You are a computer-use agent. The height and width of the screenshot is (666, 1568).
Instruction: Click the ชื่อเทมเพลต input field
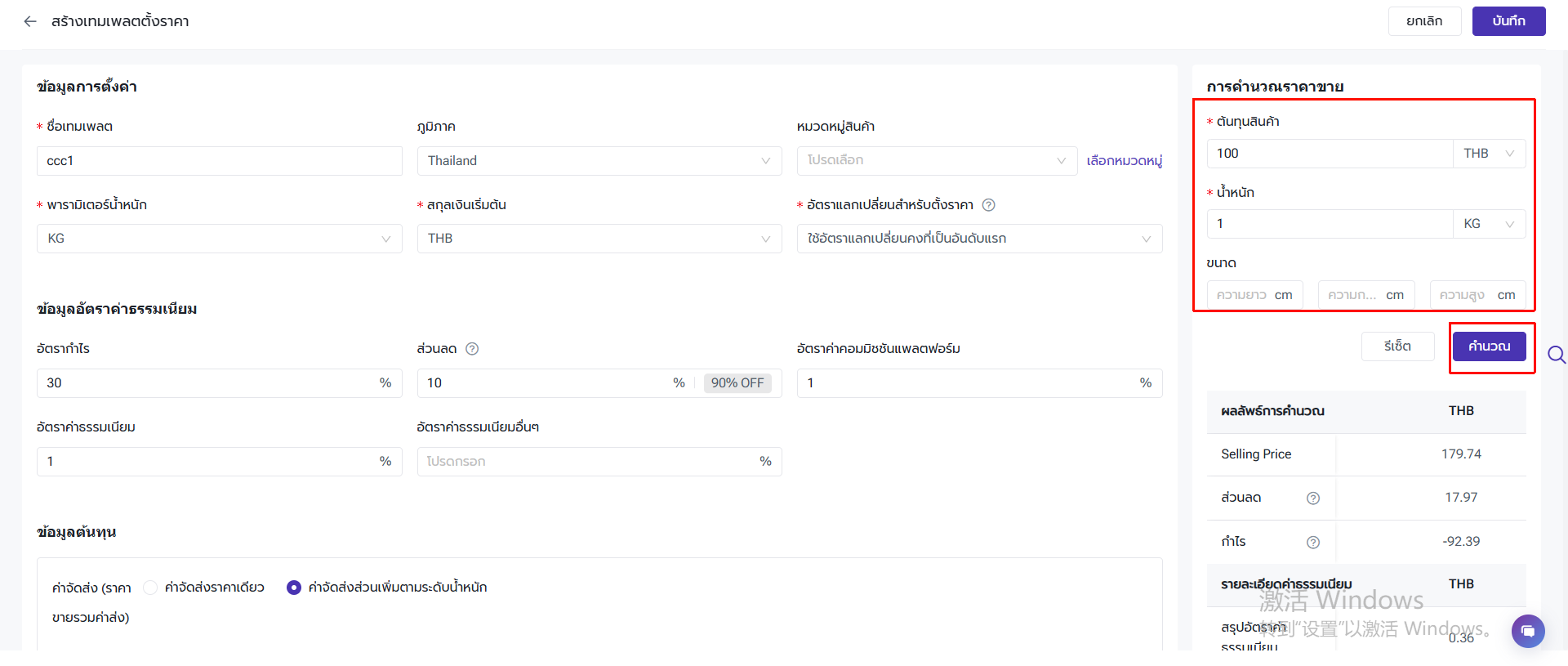219,161
